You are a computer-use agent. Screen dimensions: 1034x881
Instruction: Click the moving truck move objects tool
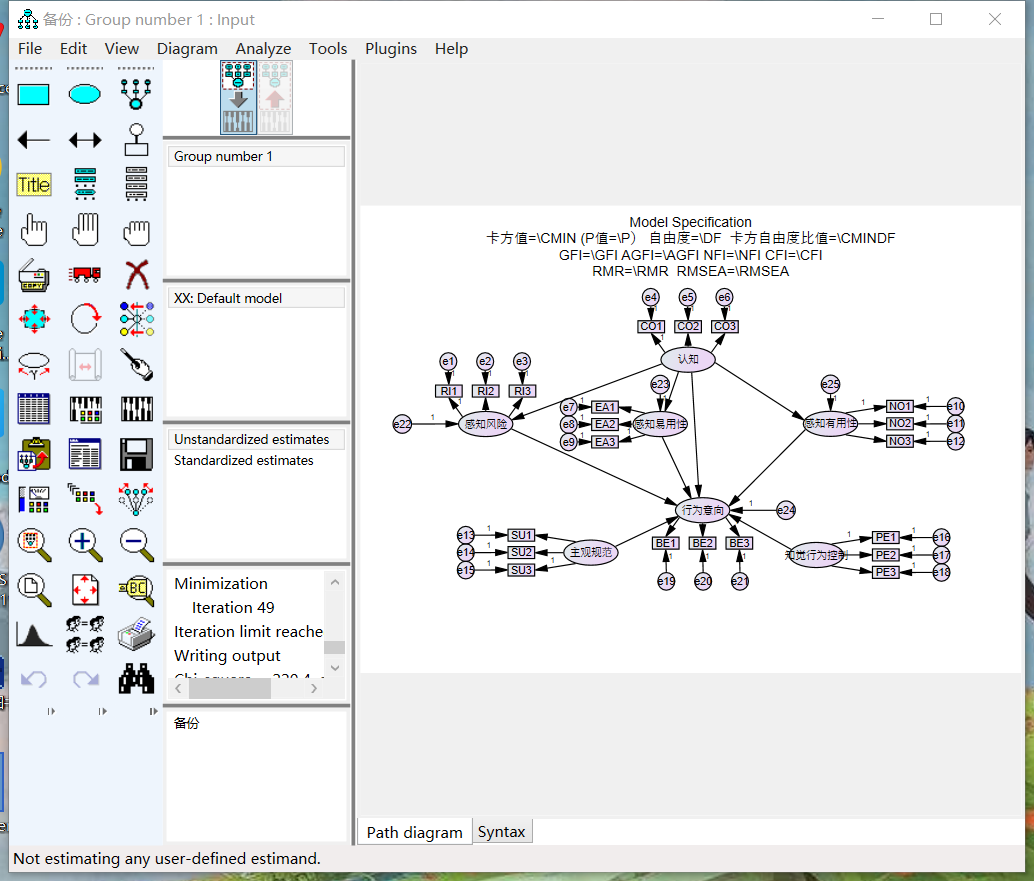tap(85, 274)
